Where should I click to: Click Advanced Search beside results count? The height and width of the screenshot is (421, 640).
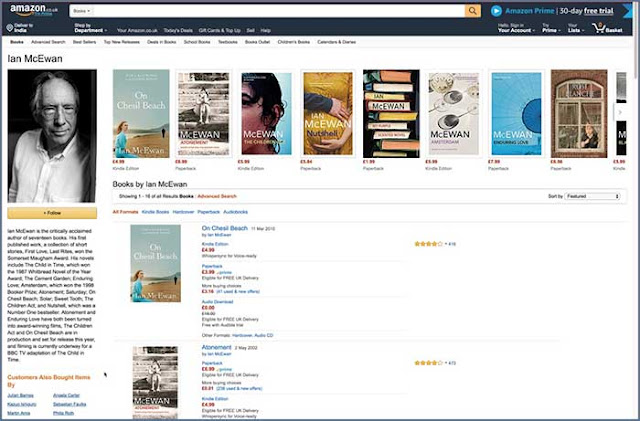coord(217,196)
